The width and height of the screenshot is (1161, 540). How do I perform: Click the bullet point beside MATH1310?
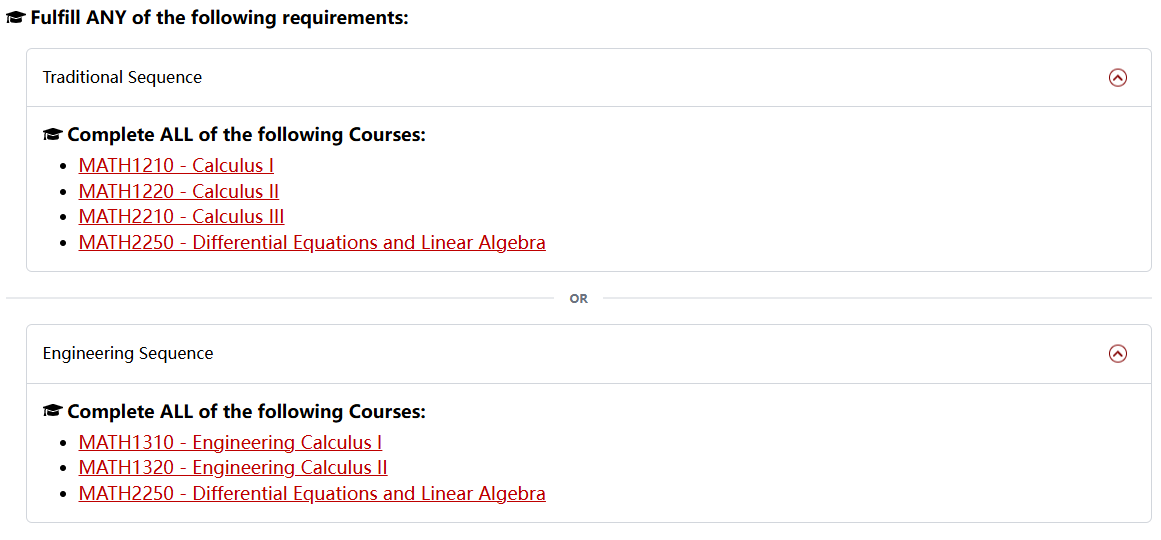pyautogui.click(x=66, y=443)
